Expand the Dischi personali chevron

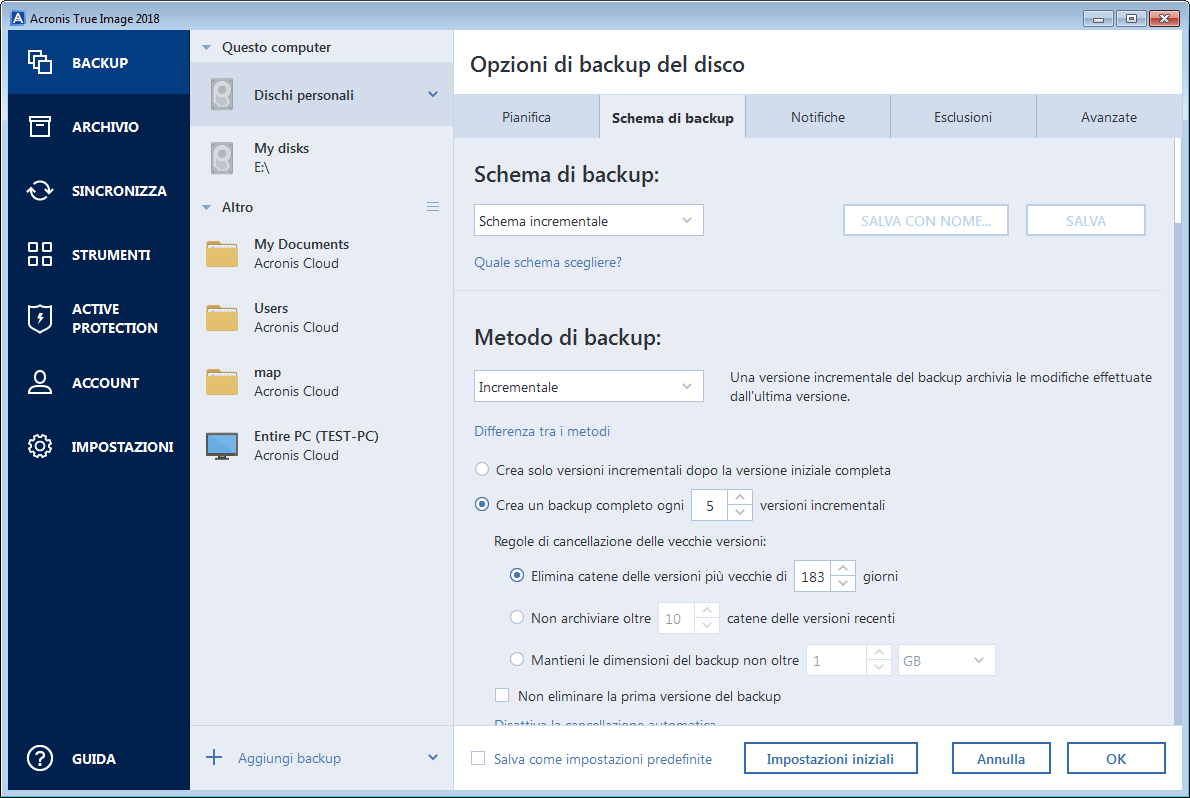point(433,95)
